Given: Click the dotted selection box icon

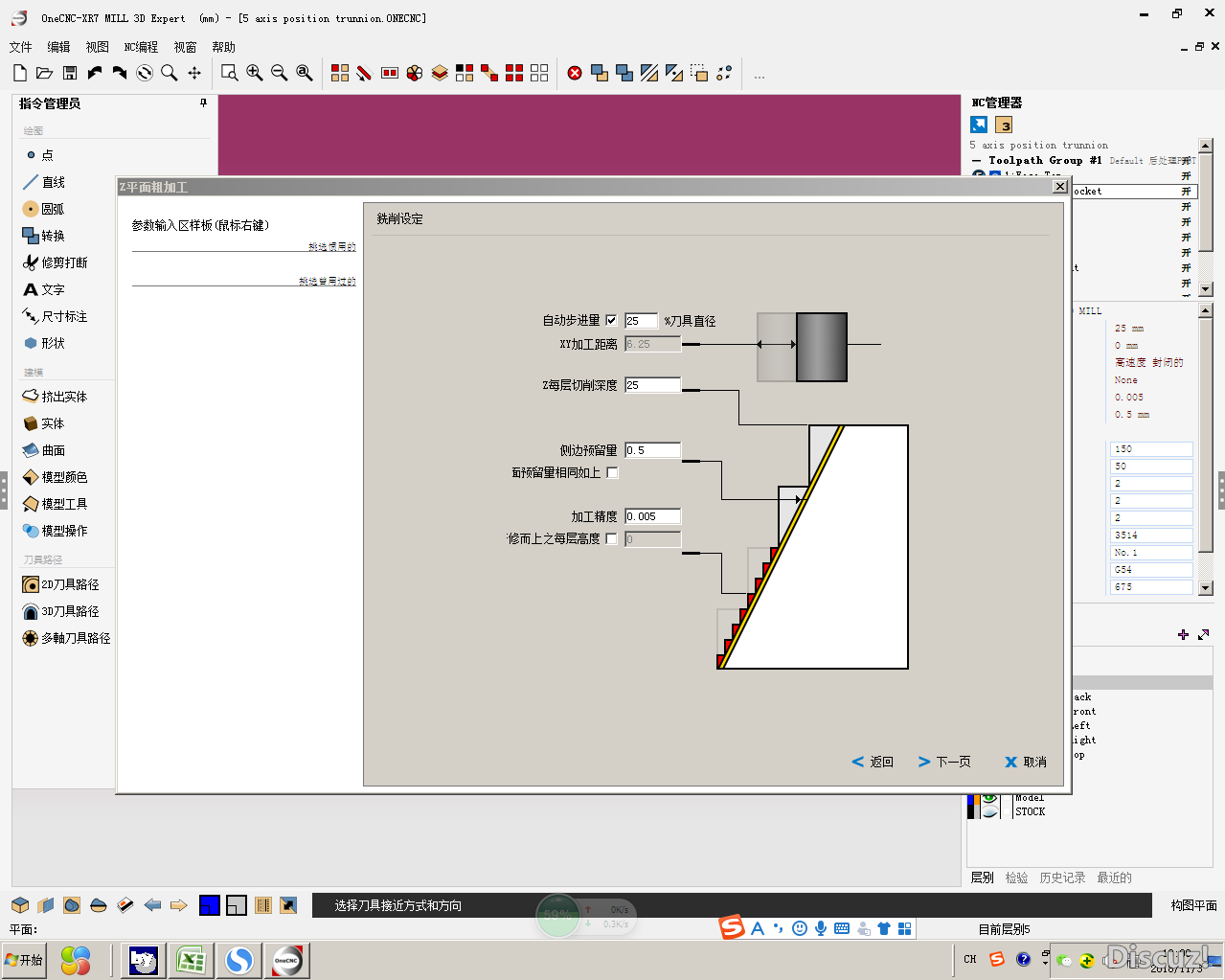Looking at the screenshot, I should [x=699, y=73].
